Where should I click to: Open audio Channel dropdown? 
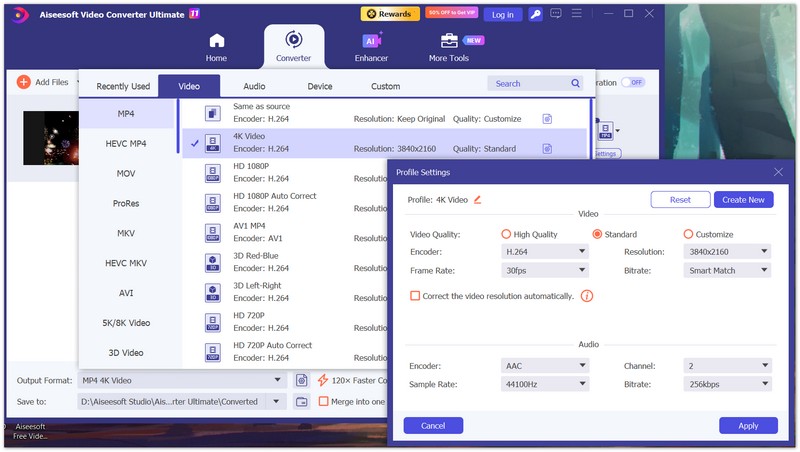(x=727, y=366)
